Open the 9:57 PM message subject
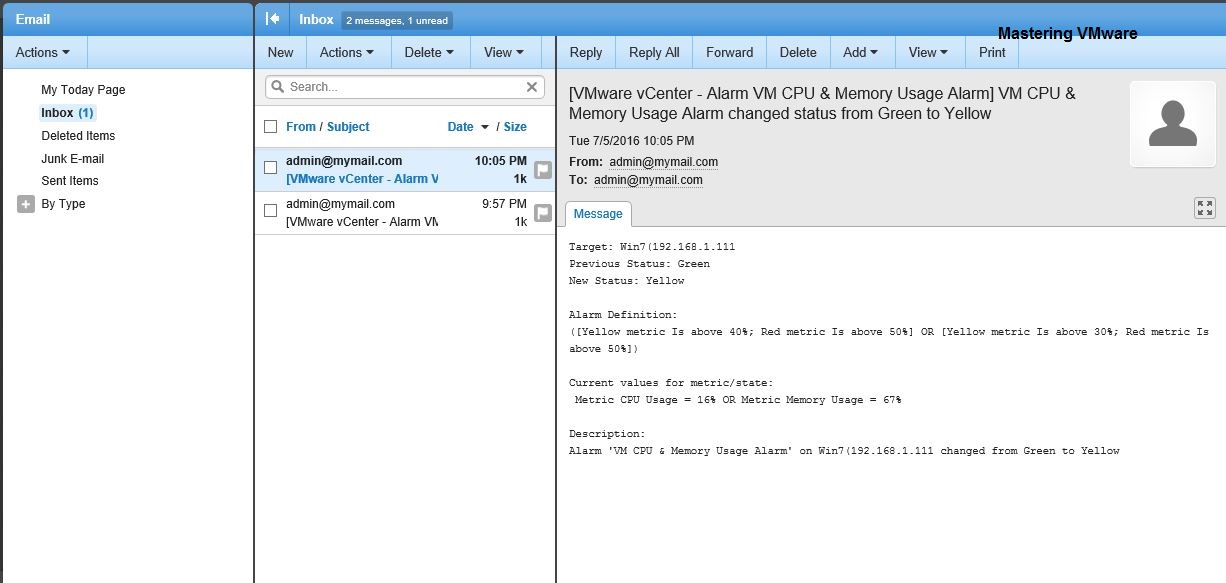Screen dimensions: 1226x583 [362, 222]
